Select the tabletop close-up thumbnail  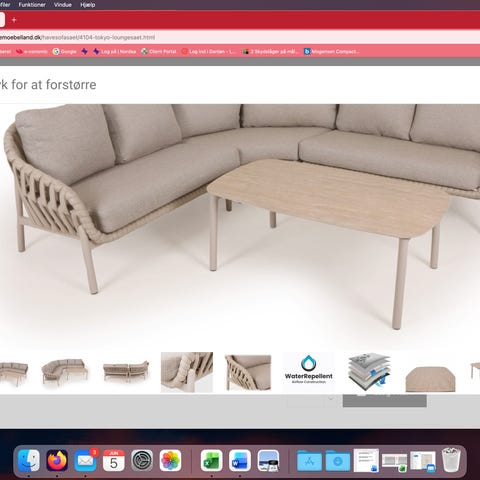430,379
